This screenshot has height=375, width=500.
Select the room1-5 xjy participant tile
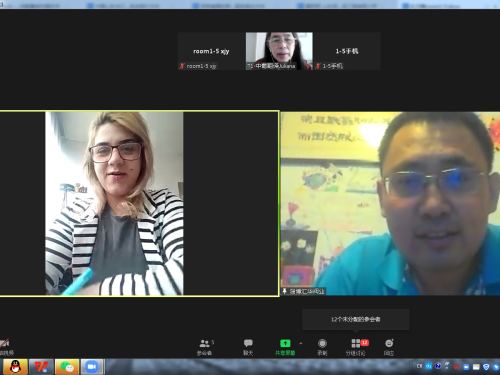(x=211, y=51)
